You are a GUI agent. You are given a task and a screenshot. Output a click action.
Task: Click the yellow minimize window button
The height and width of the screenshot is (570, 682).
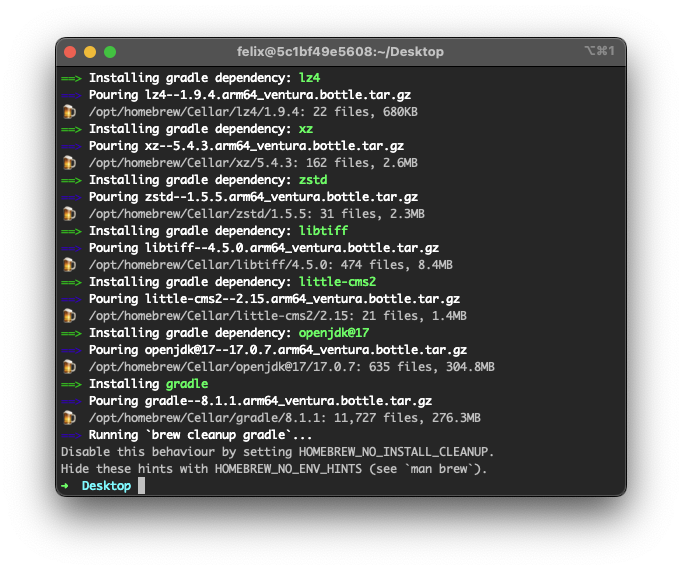pyautogui.click(x=90, y=52)
